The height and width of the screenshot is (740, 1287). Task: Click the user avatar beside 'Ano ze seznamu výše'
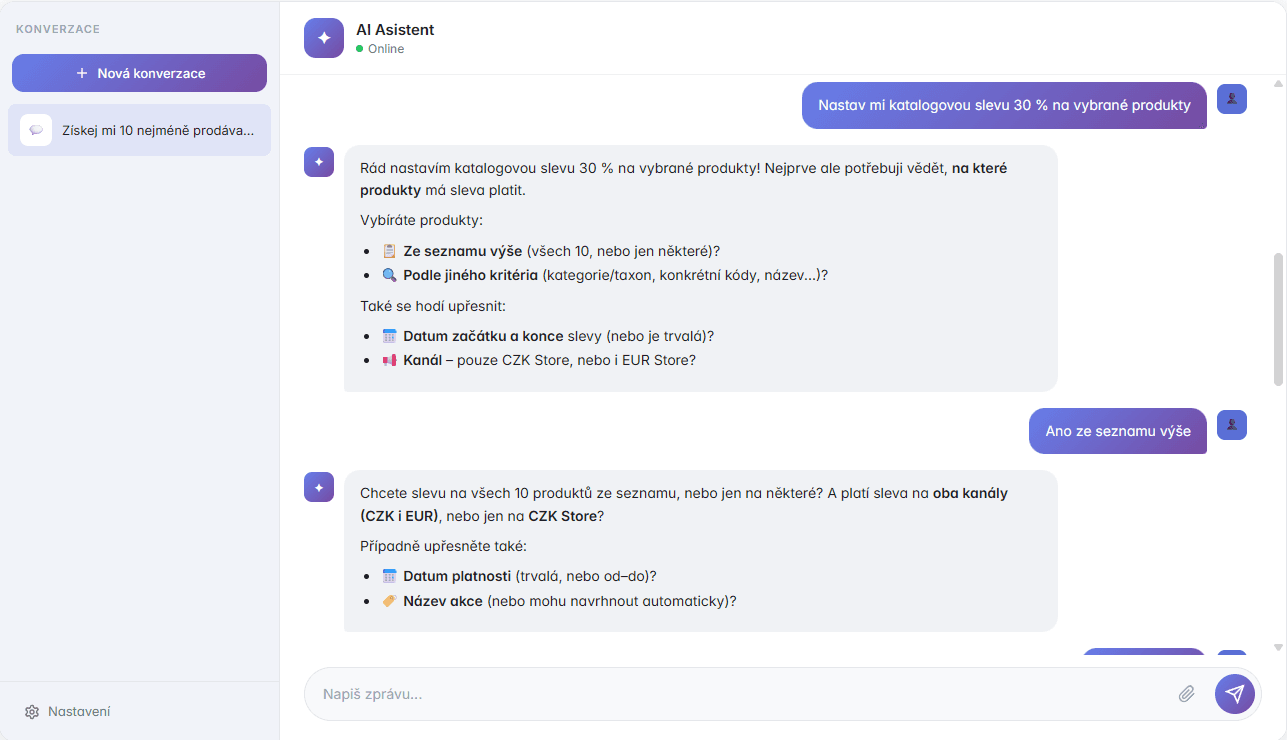(x=1231, y=425)
